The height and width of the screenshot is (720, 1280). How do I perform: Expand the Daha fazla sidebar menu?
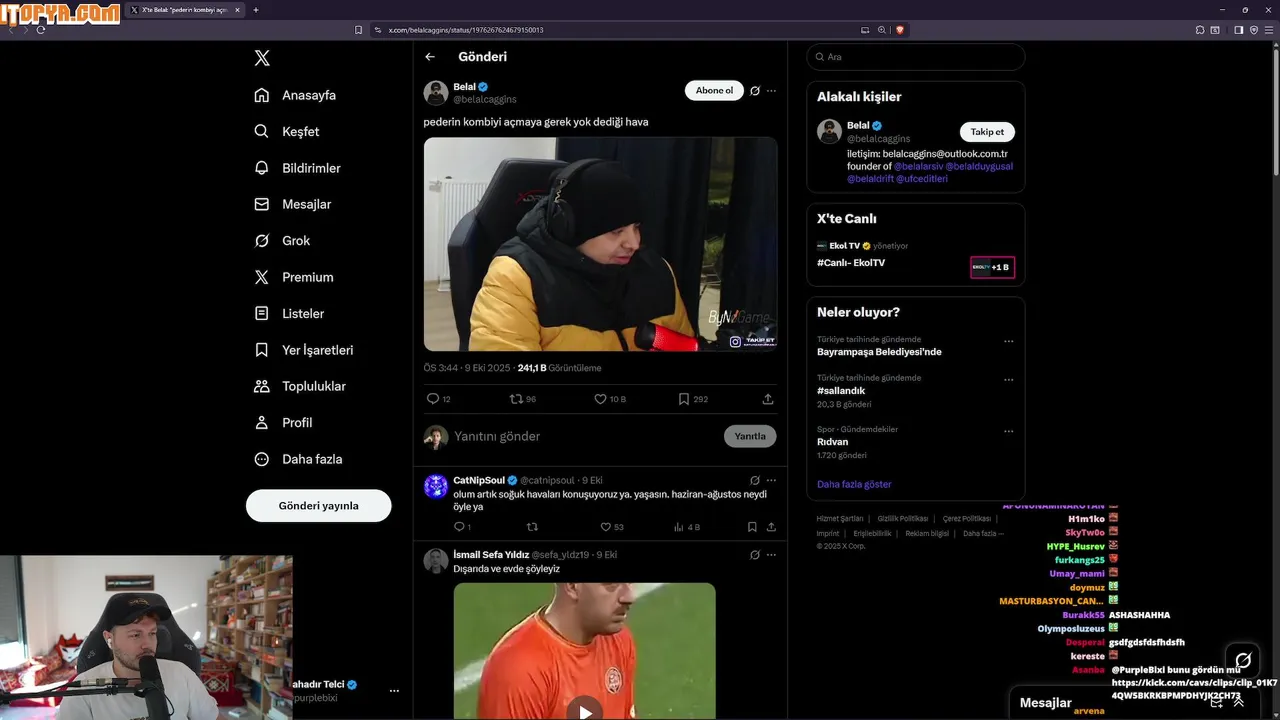(x=298, y=459)
